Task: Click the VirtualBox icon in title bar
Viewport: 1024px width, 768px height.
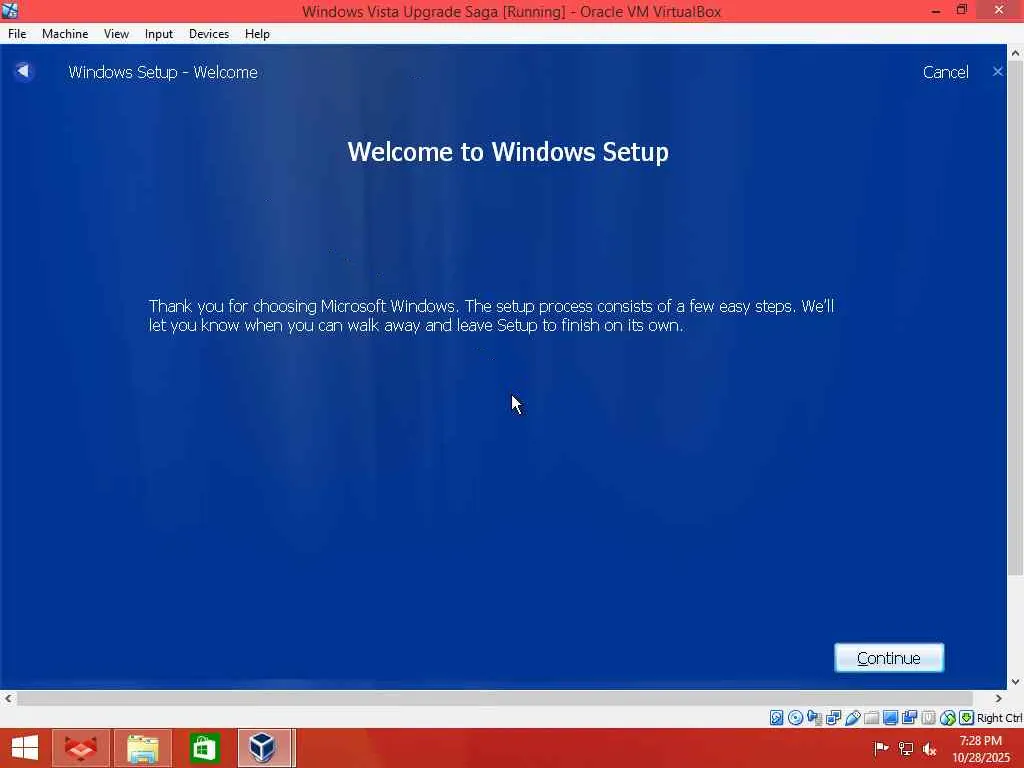Action: [x=10, y=10]
